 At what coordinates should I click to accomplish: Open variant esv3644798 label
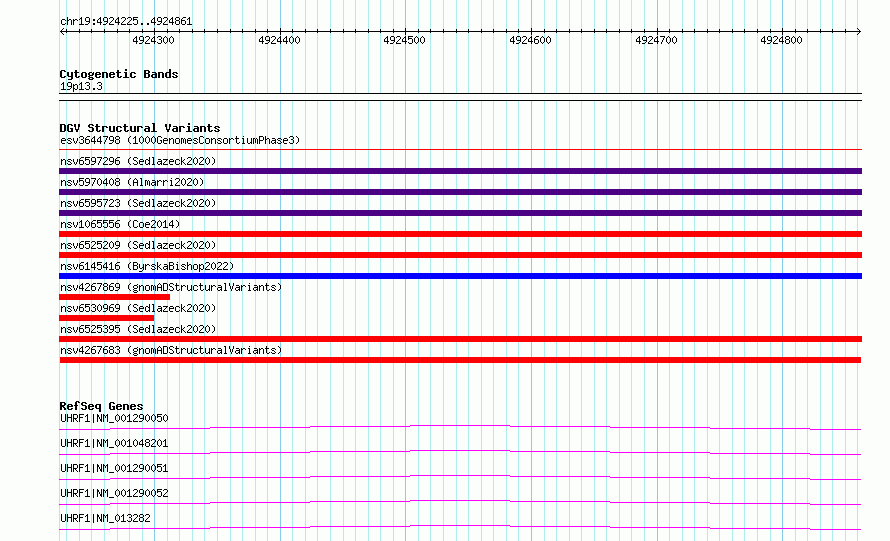pos(180,140)
